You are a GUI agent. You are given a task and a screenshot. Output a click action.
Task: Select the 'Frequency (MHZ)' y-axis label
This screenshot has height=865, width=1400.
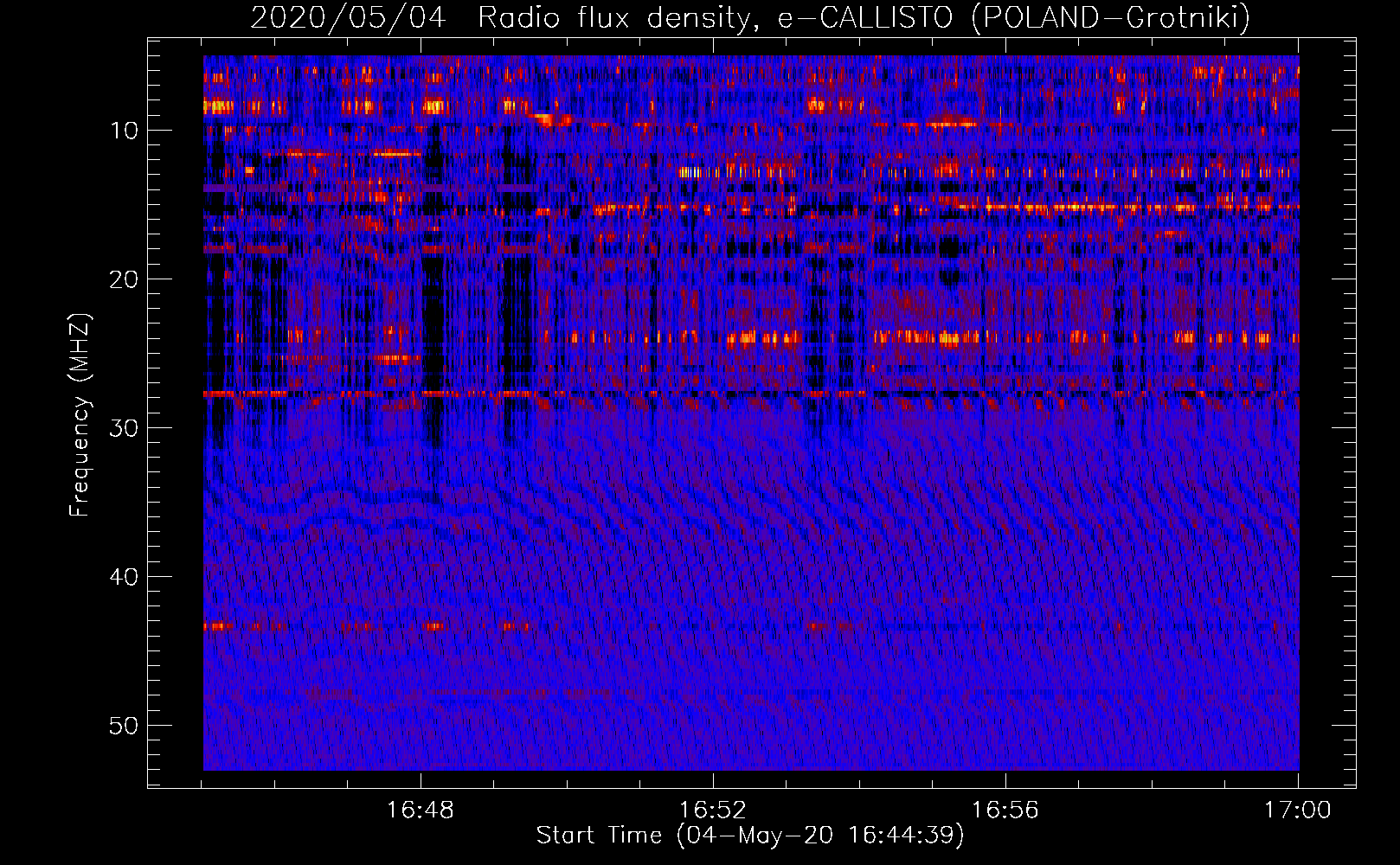tap(80, 415)
